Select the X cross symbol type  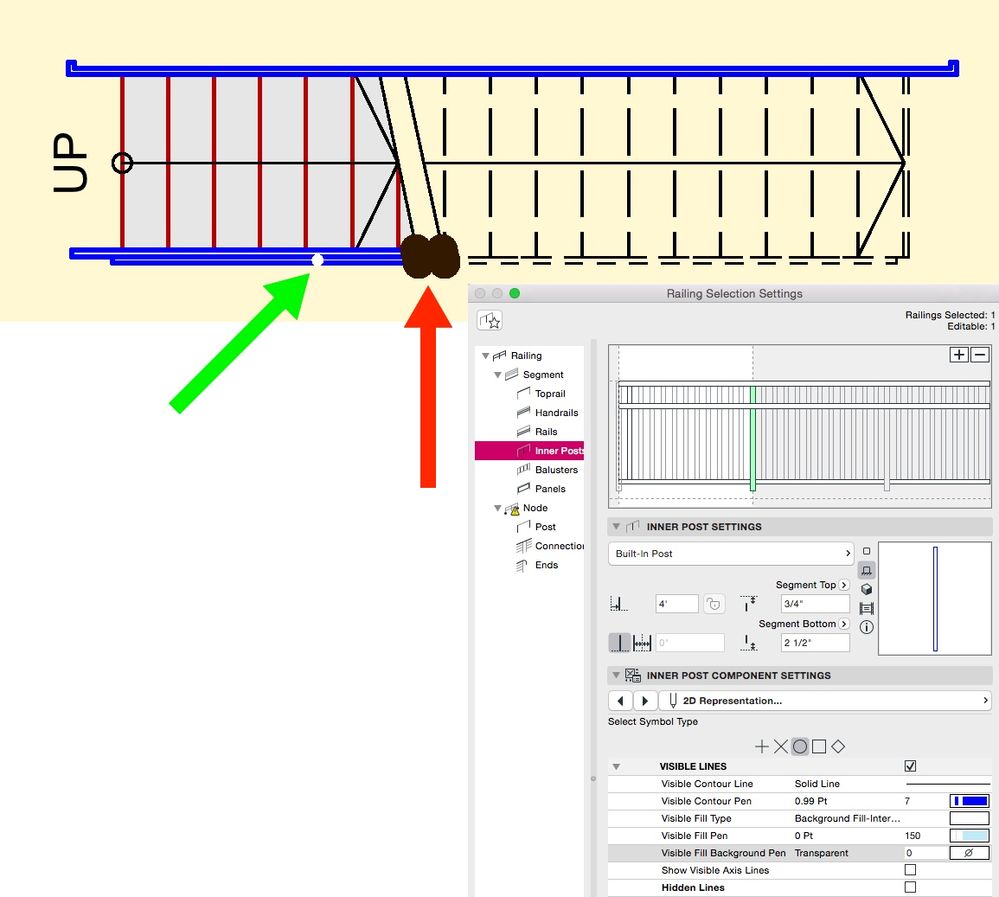pos(780,747)
